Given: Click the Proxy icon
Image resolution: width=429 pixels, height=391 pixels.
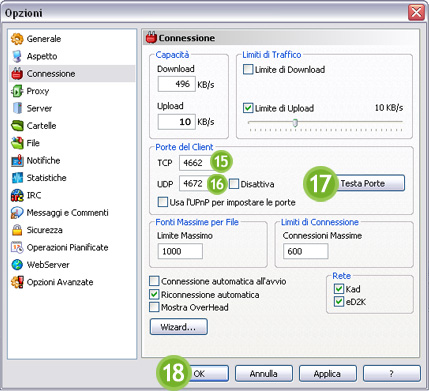Looking at the screenshot, I should pyautogui.click(x=17, y=91).
